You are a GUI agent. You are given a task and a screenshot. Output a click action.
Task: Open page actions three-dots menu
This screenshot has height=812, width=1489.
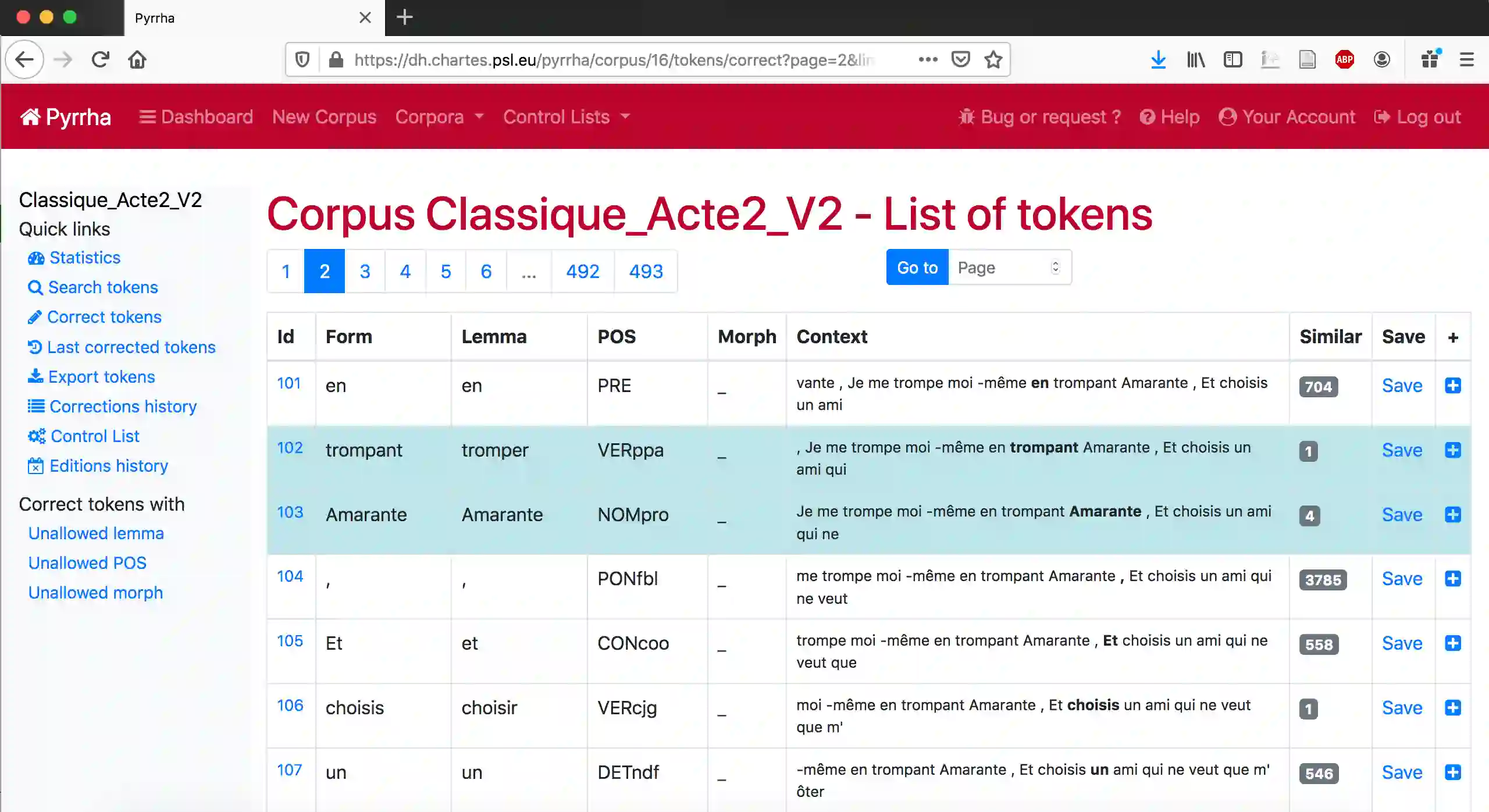(928, 59)
